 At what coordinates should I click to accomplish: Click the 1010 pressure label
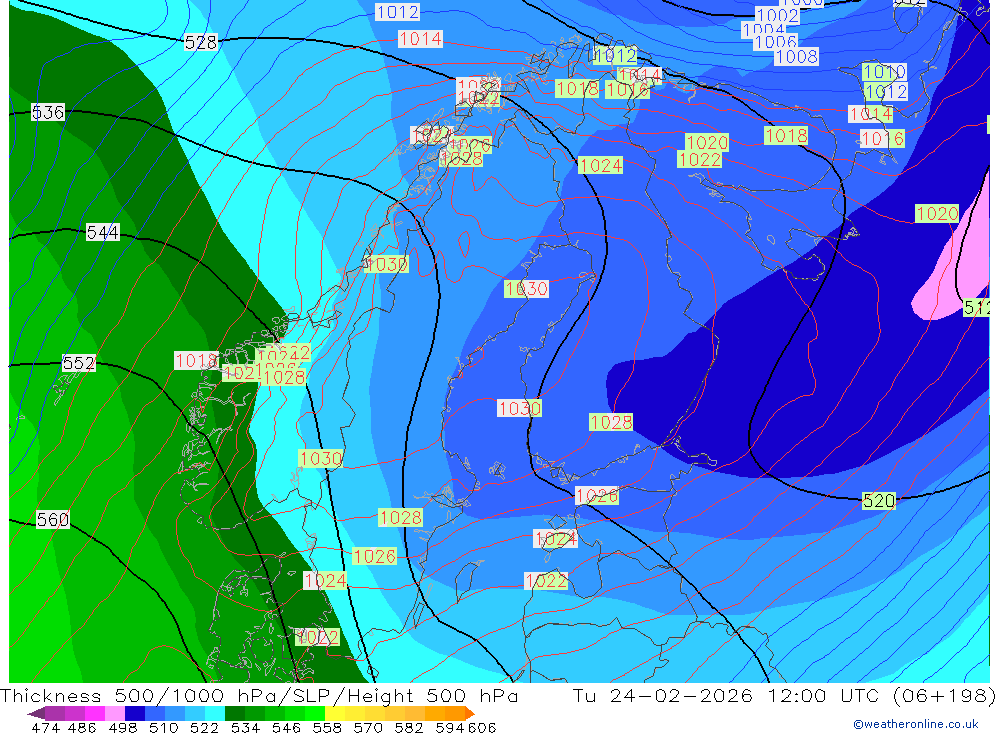click(884, 71)
